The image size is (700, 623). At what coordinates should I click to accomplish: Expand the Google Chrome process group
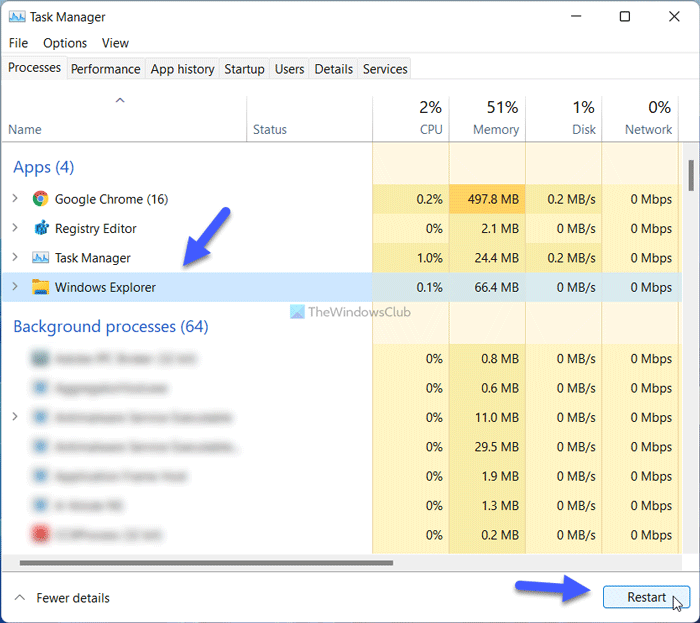pyautogui.click(x=15, y=198)
